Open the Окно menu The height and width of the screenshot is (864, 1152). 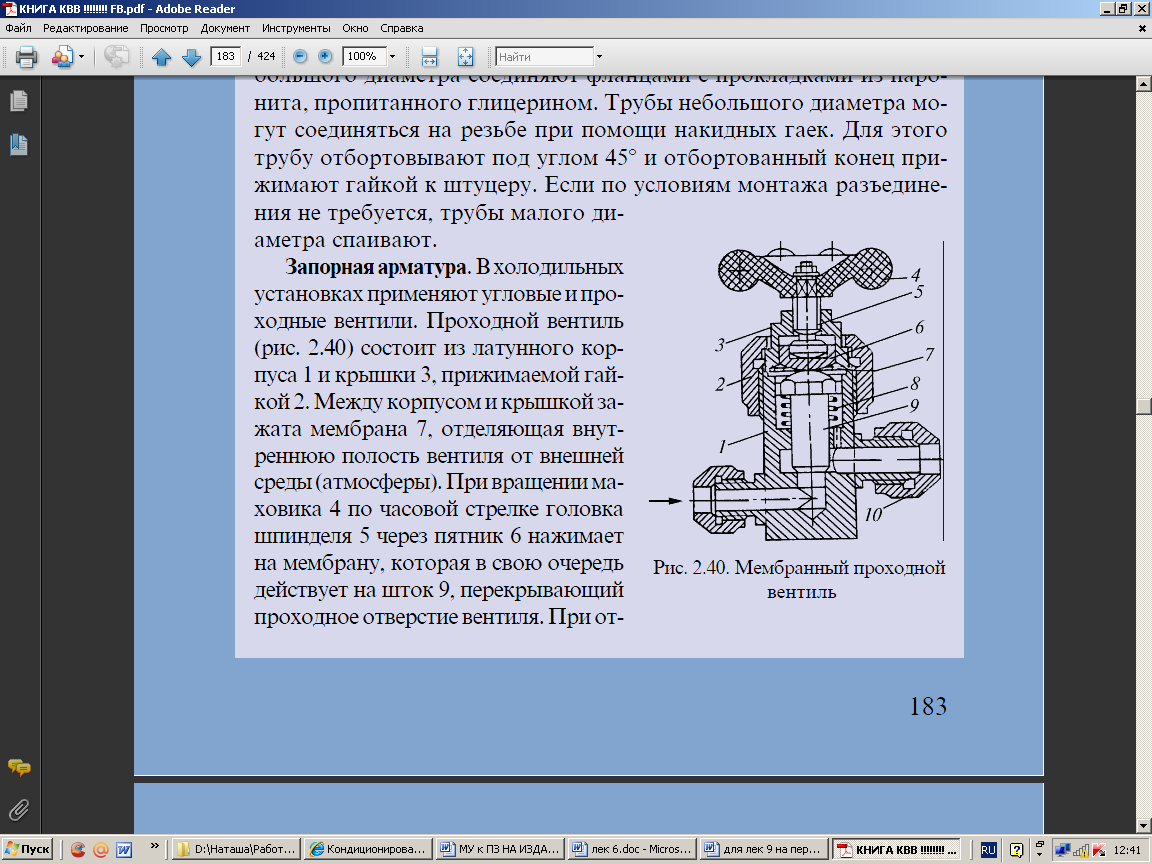tap(355, 28)
